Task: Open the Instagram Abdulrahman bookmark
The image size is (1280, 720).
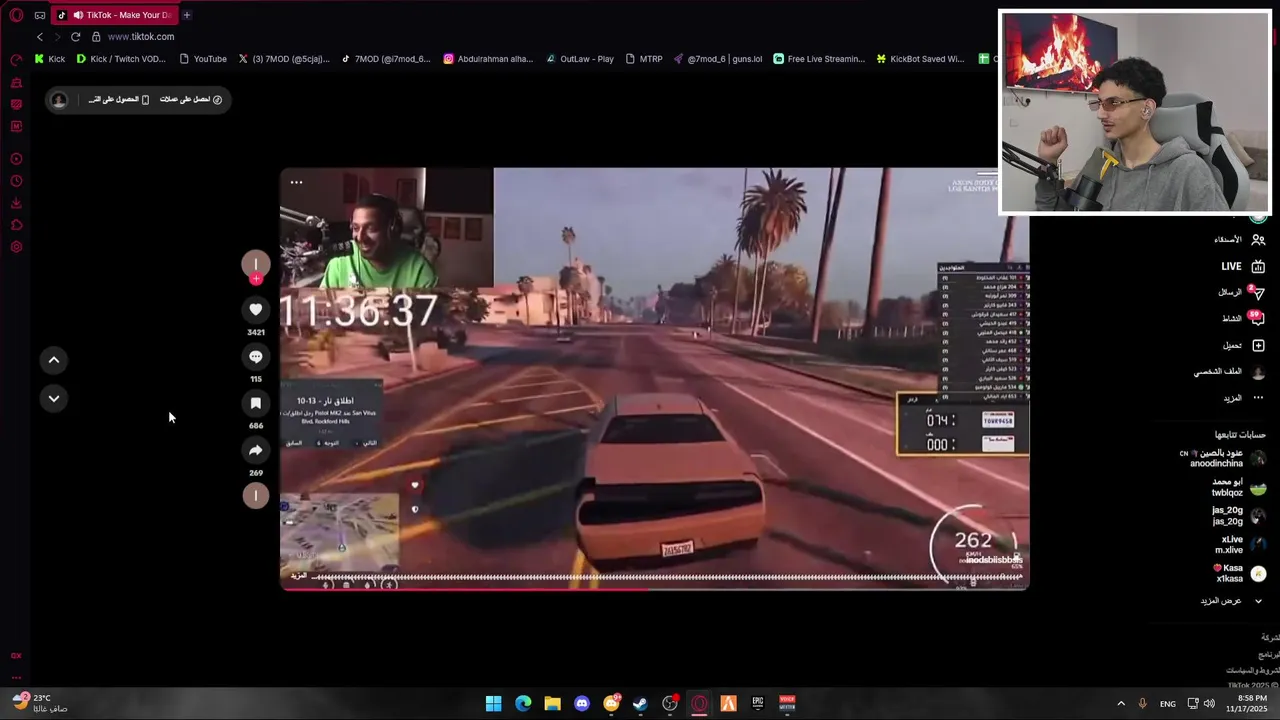Action: point(488,59)
